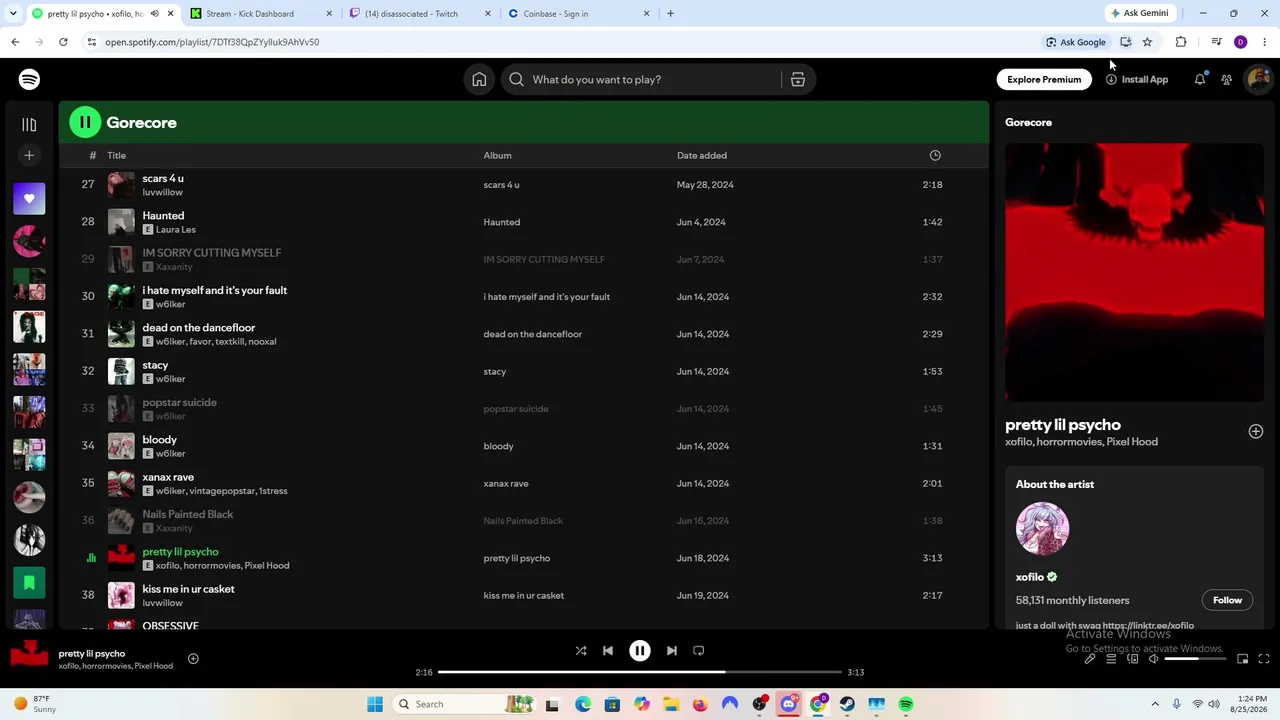
Task: Add pretty lil psycho to library in right panel
Action: (x=1256, y=432)
